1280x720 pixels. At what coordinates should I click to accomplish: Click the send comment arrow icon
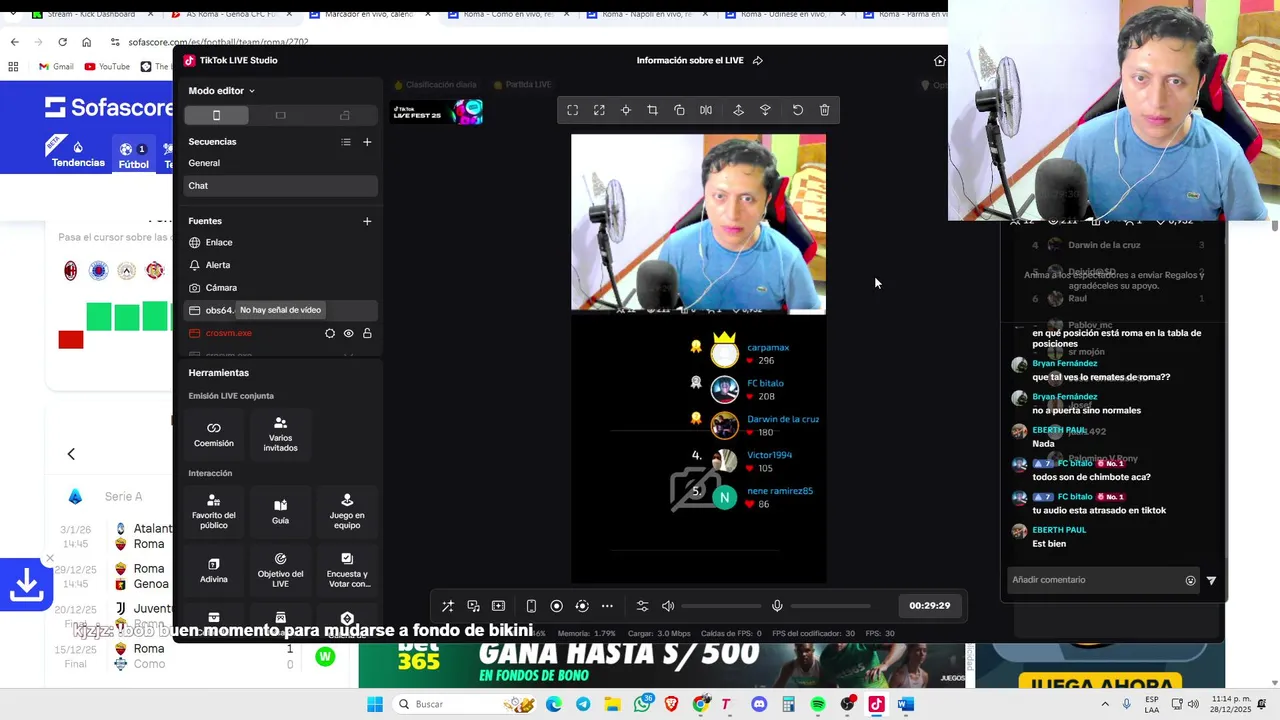[1211, 580]
